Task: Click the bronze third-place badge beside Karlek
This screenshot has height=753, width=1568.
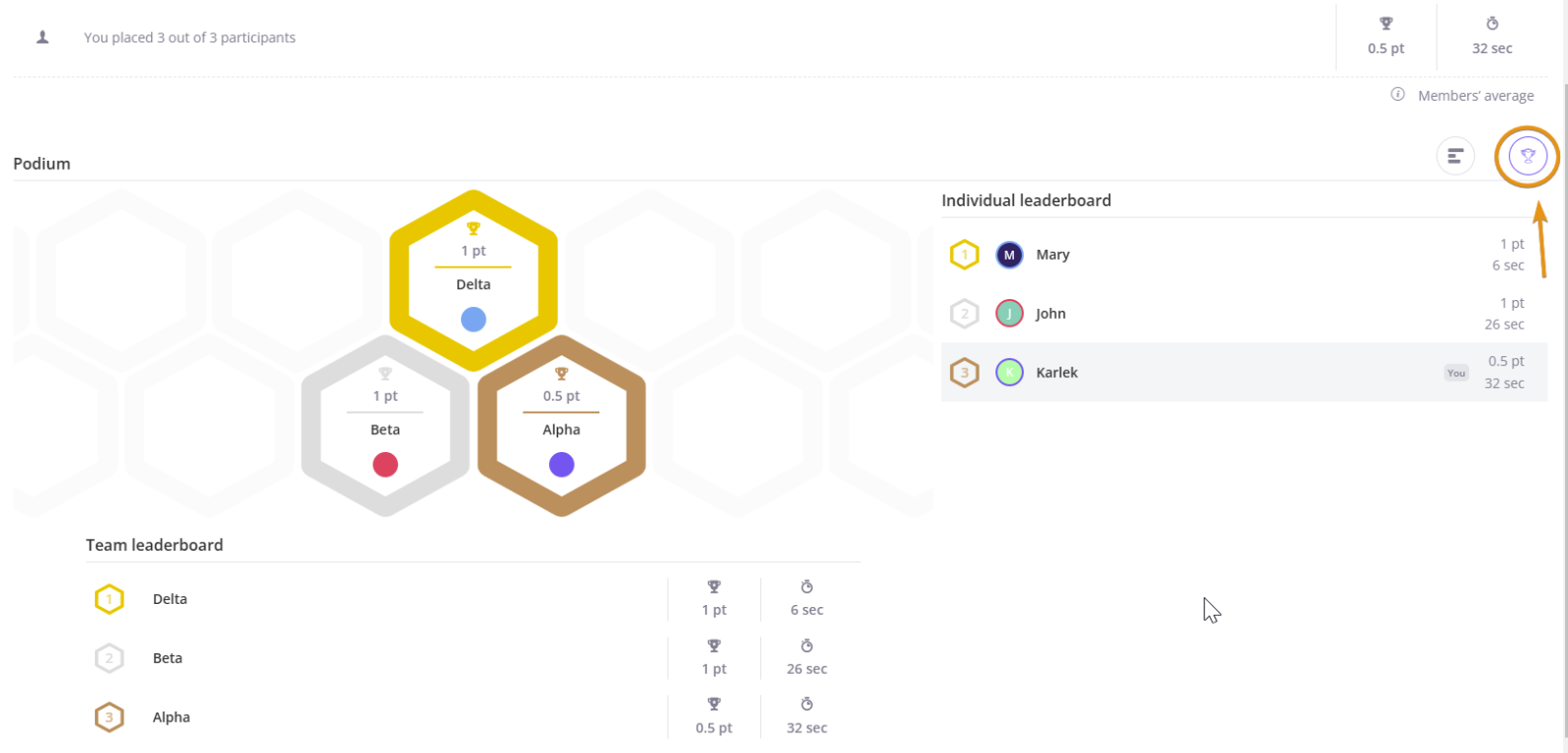Action: pyautogui.click(x=964, y=372)
